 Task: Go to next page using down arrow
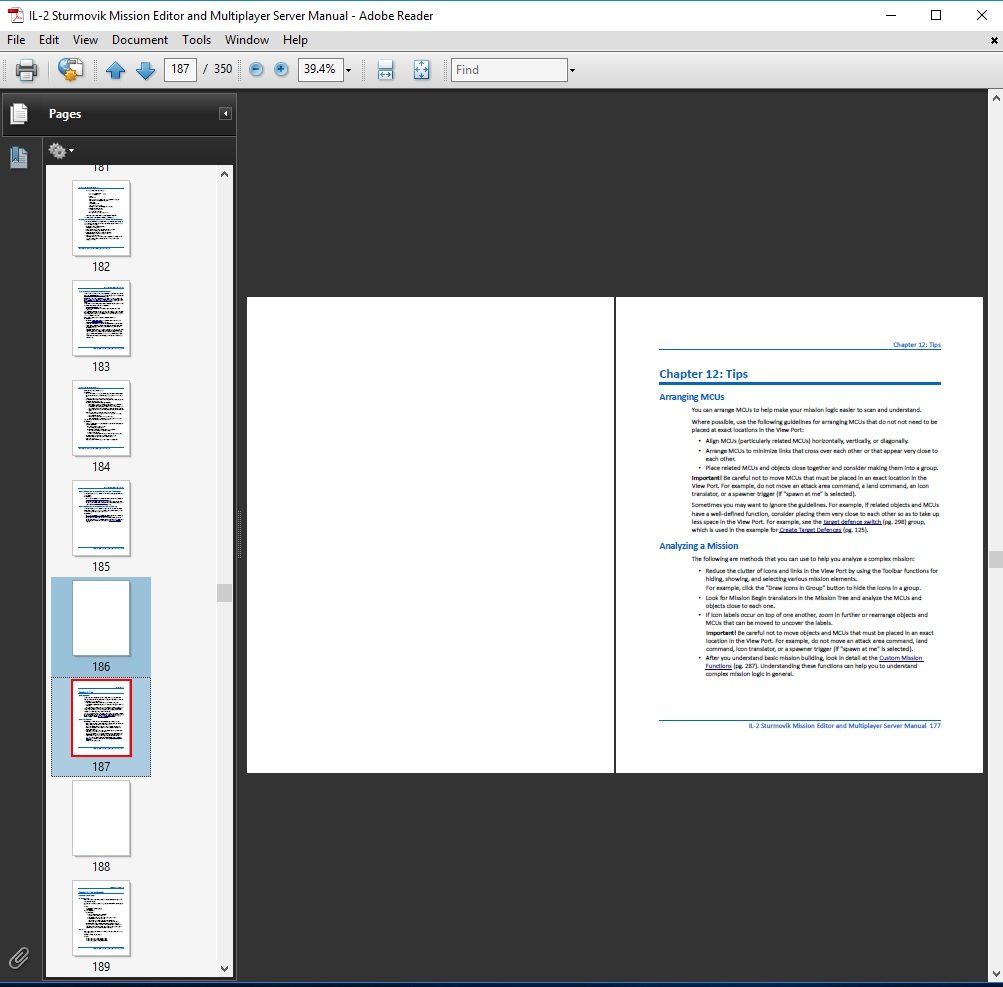tap(145, 70)
